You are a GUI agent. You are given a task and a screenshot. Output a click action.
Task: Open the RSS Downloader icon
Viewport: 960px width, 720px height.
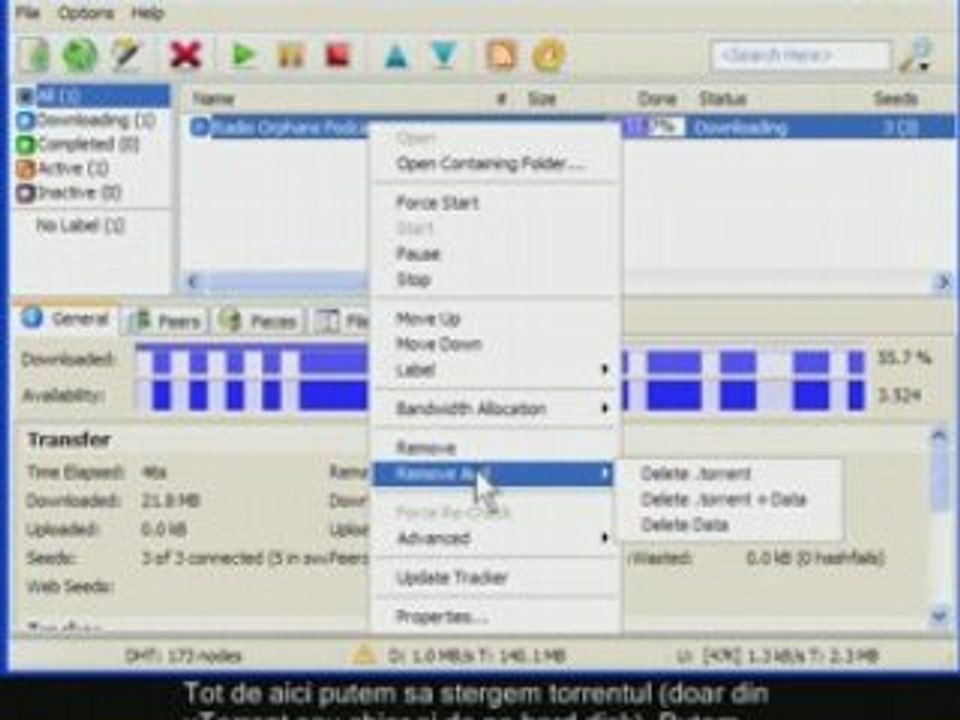(x=501, y=55)
